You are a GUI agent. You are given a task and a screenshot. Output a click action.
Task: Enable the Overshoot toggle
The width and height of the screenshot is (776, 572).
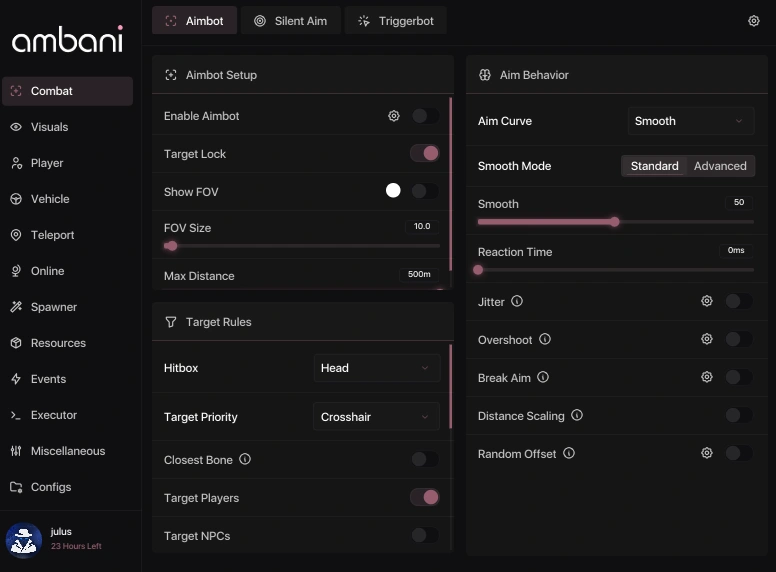pyautogui.click(x=739, y=339)
